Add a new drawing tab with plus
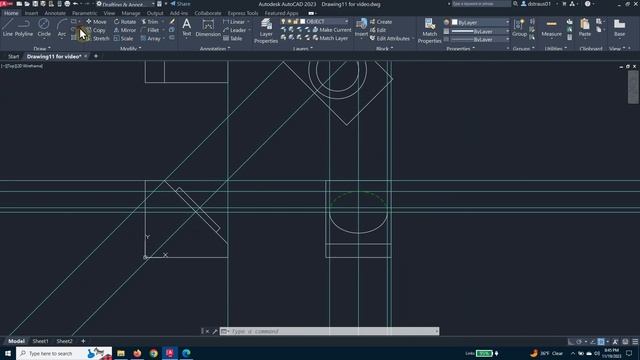 96,56
